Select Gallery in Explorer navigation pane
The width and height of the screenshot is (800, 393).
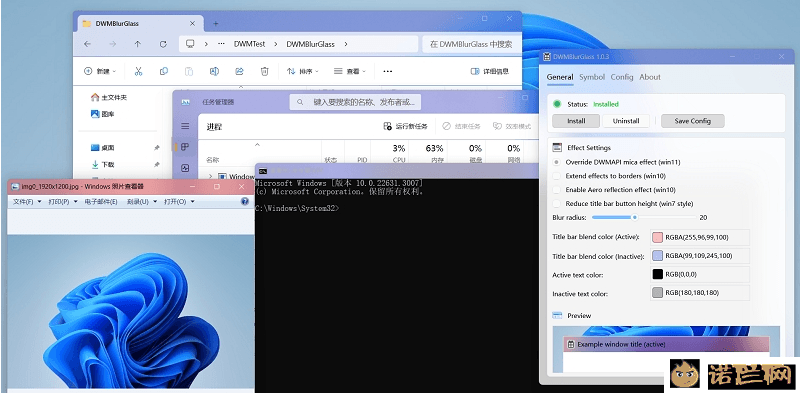click(103, 114)
